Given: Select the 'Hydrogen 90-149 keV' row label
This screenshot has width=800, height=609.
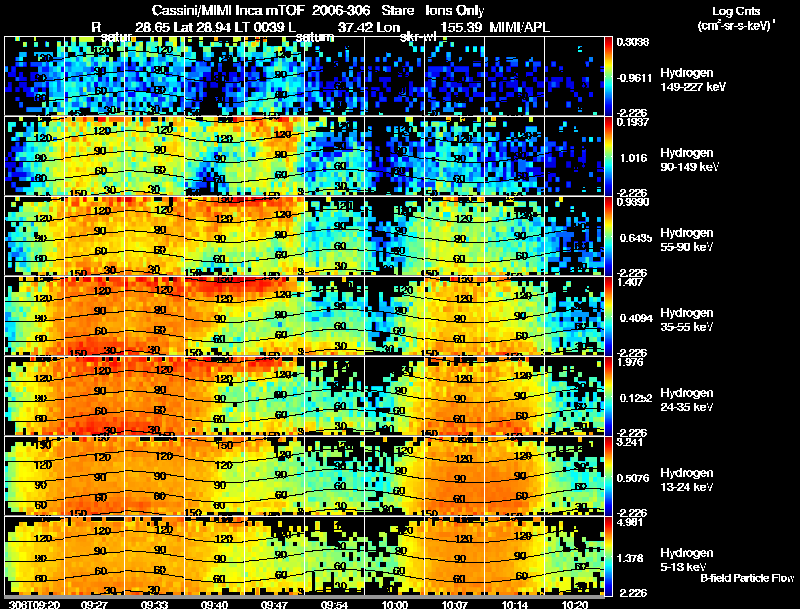Looking at the screenshot, I should [689, 160].
